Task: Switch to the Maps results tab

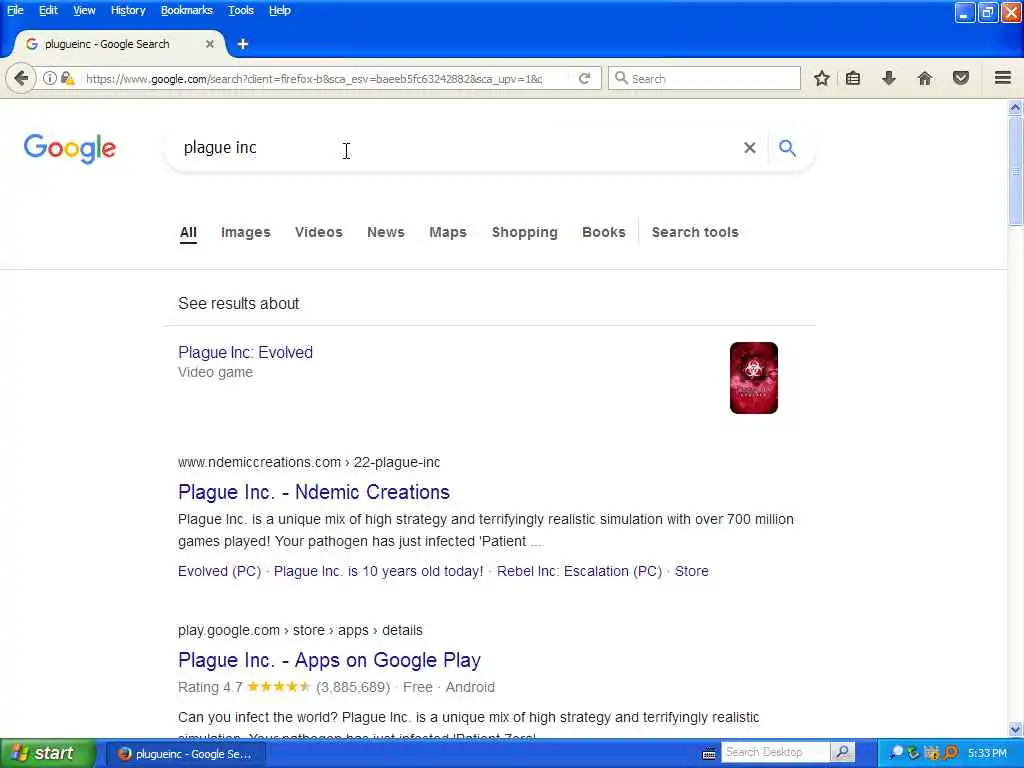Action: 448,232
